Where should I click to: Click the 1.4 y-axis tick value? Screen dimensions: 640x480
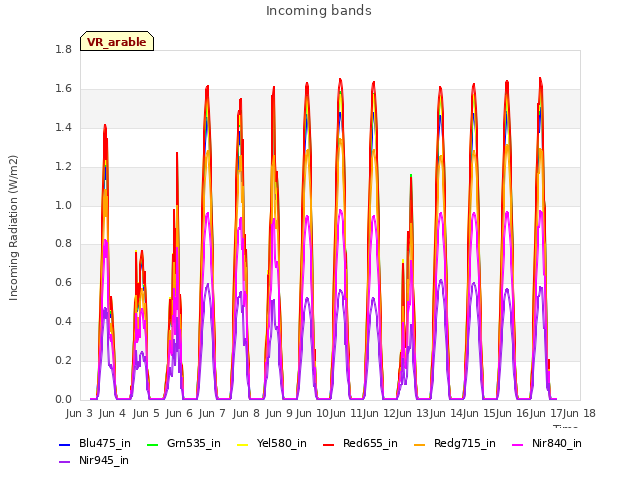point(63,127)
